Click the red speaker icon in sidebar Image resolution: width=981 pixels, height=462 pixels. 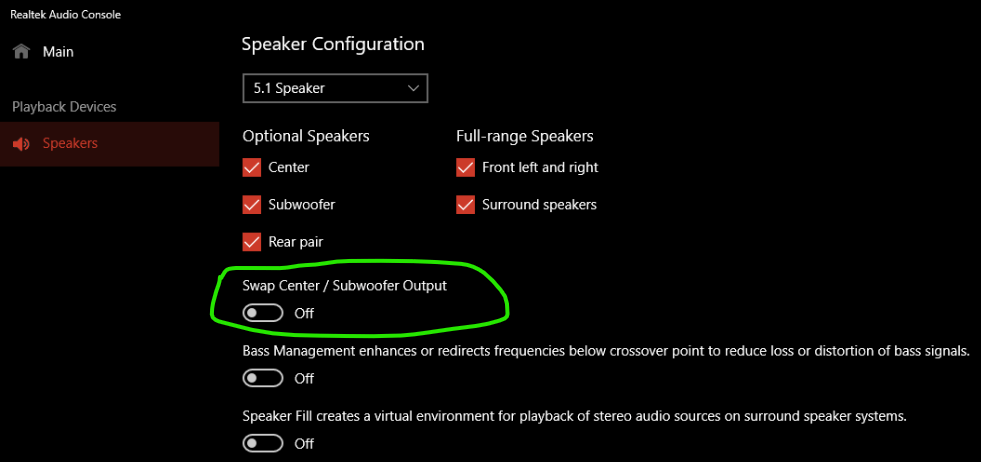[21, 144]
